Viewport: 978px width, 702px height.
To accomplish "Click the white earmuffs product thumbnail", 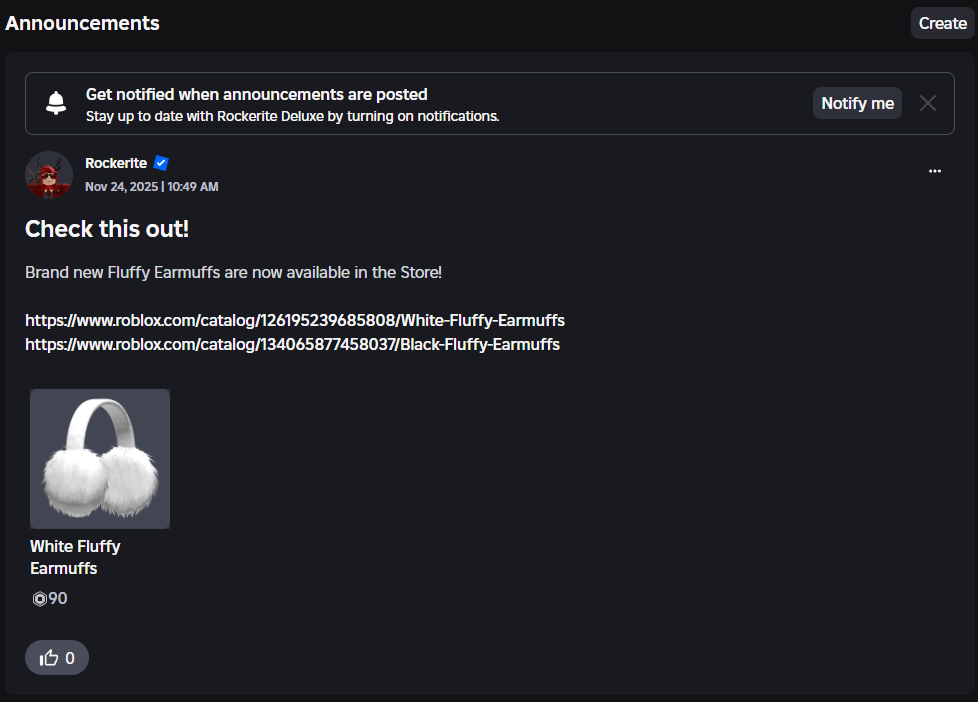I will click(x=100, y=458).
